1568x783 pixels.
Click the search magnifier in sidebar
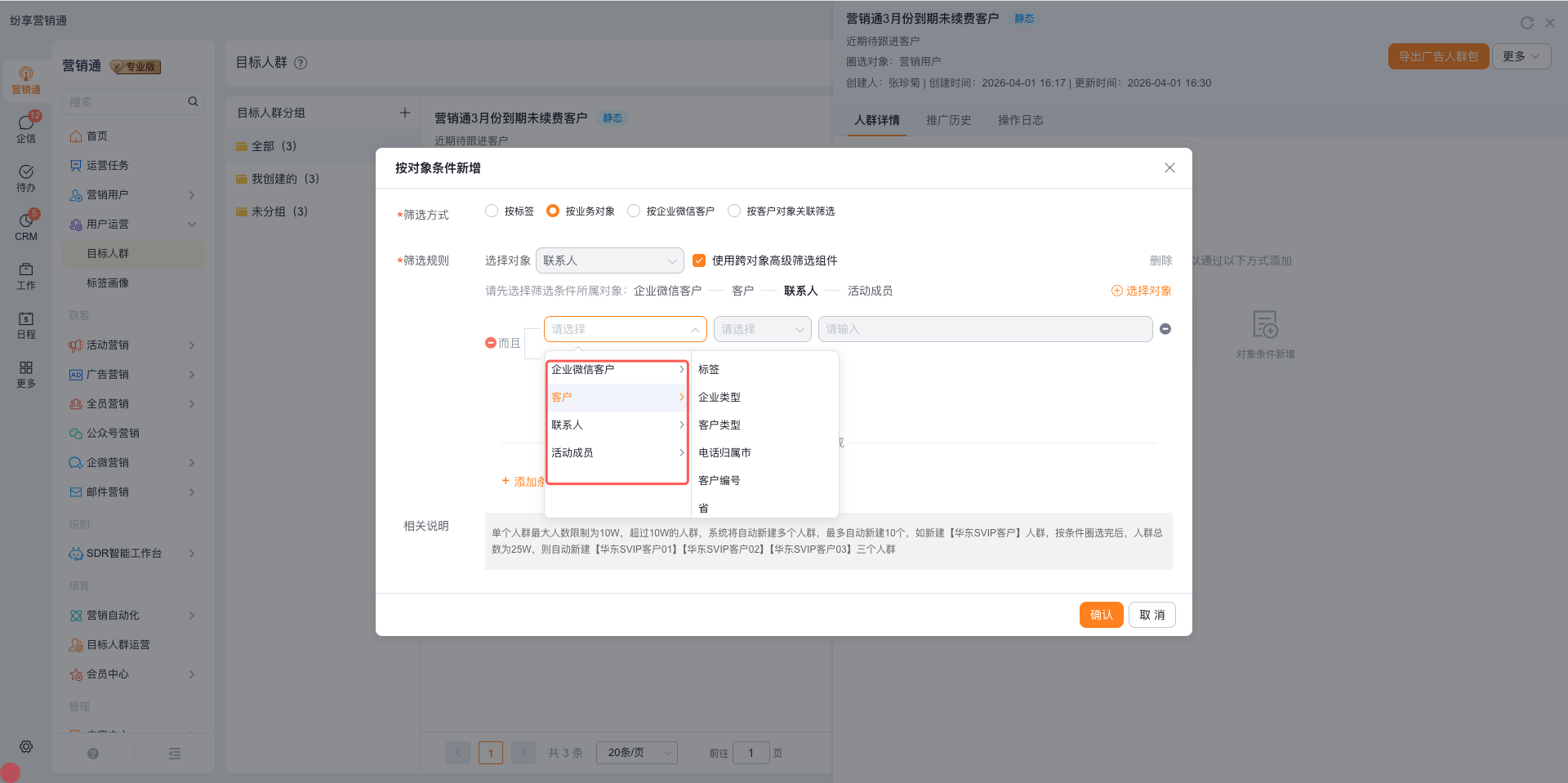coord(193,101)
